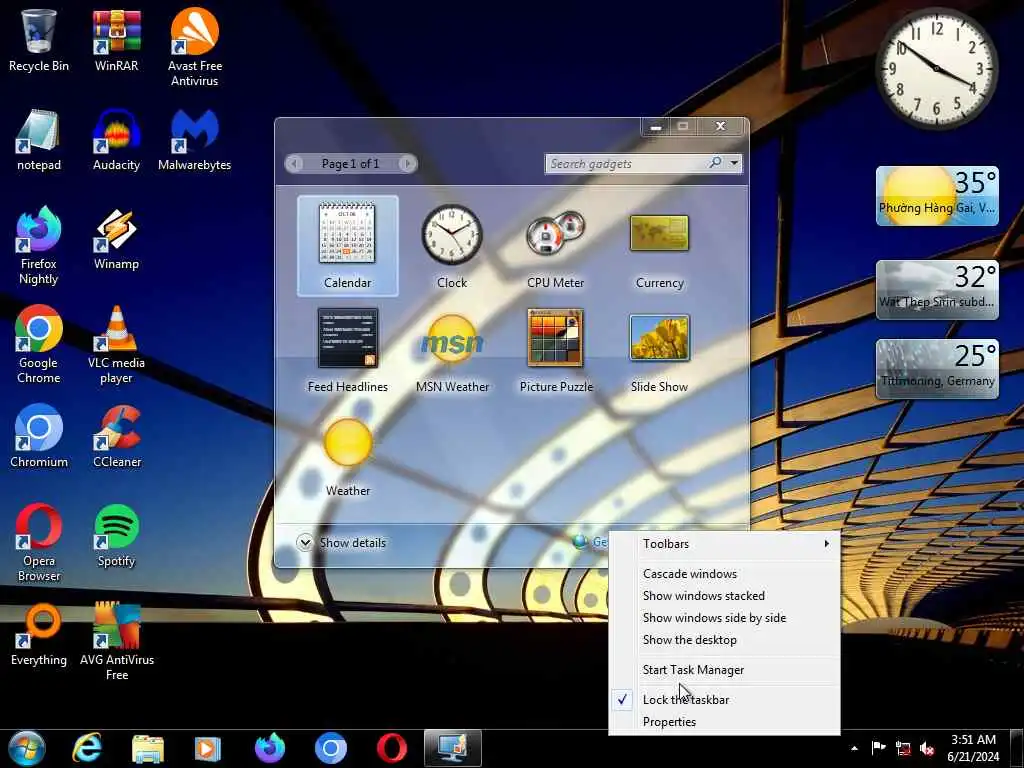Screen dimensions: 1024x768
Task: Click the taskbar date and time
Action: [x=973, y=748]
